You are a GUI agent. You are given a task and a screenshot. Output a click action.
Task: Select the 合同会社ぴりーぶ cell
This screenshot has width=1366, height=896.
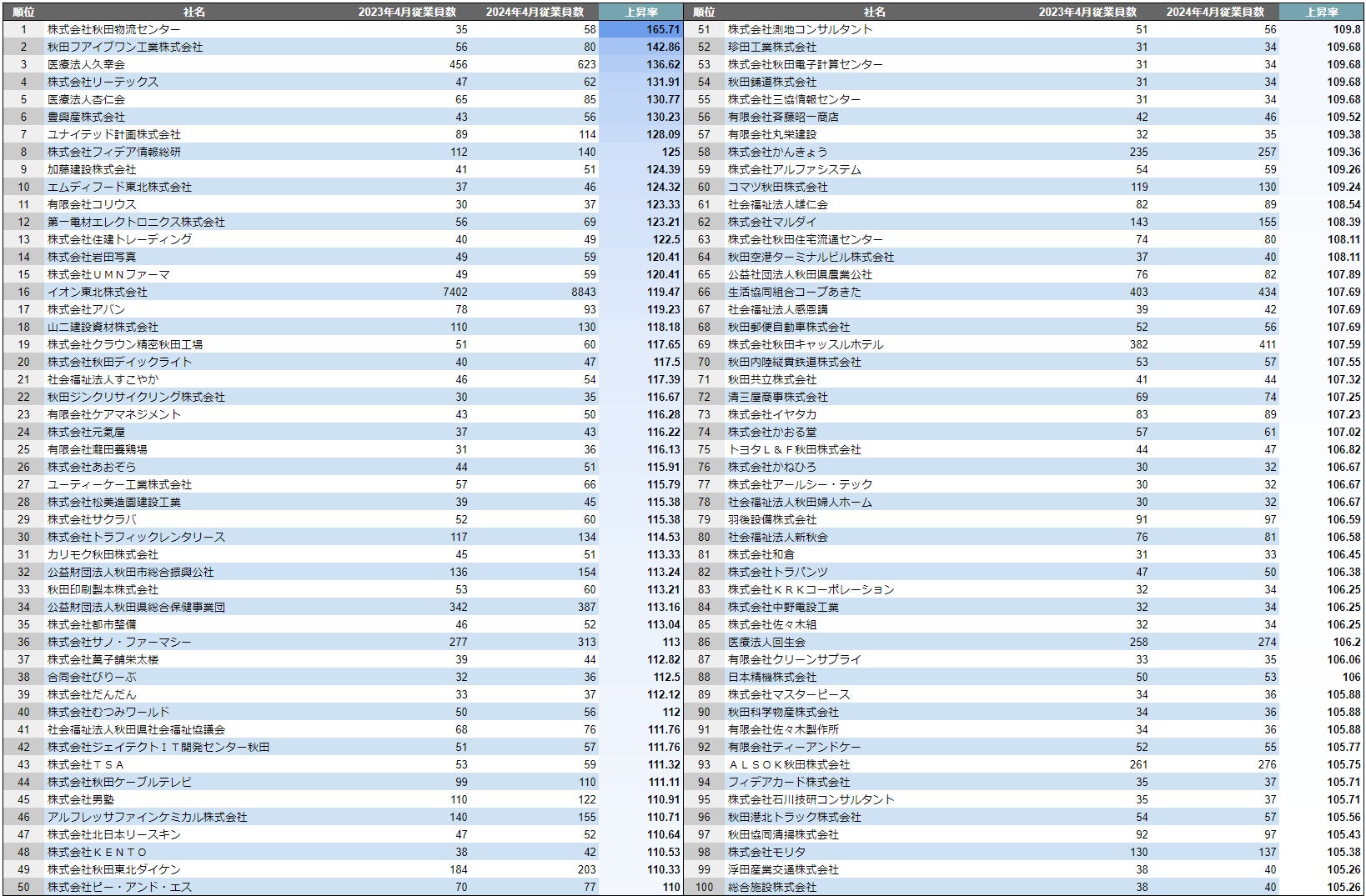click(92, 677)
